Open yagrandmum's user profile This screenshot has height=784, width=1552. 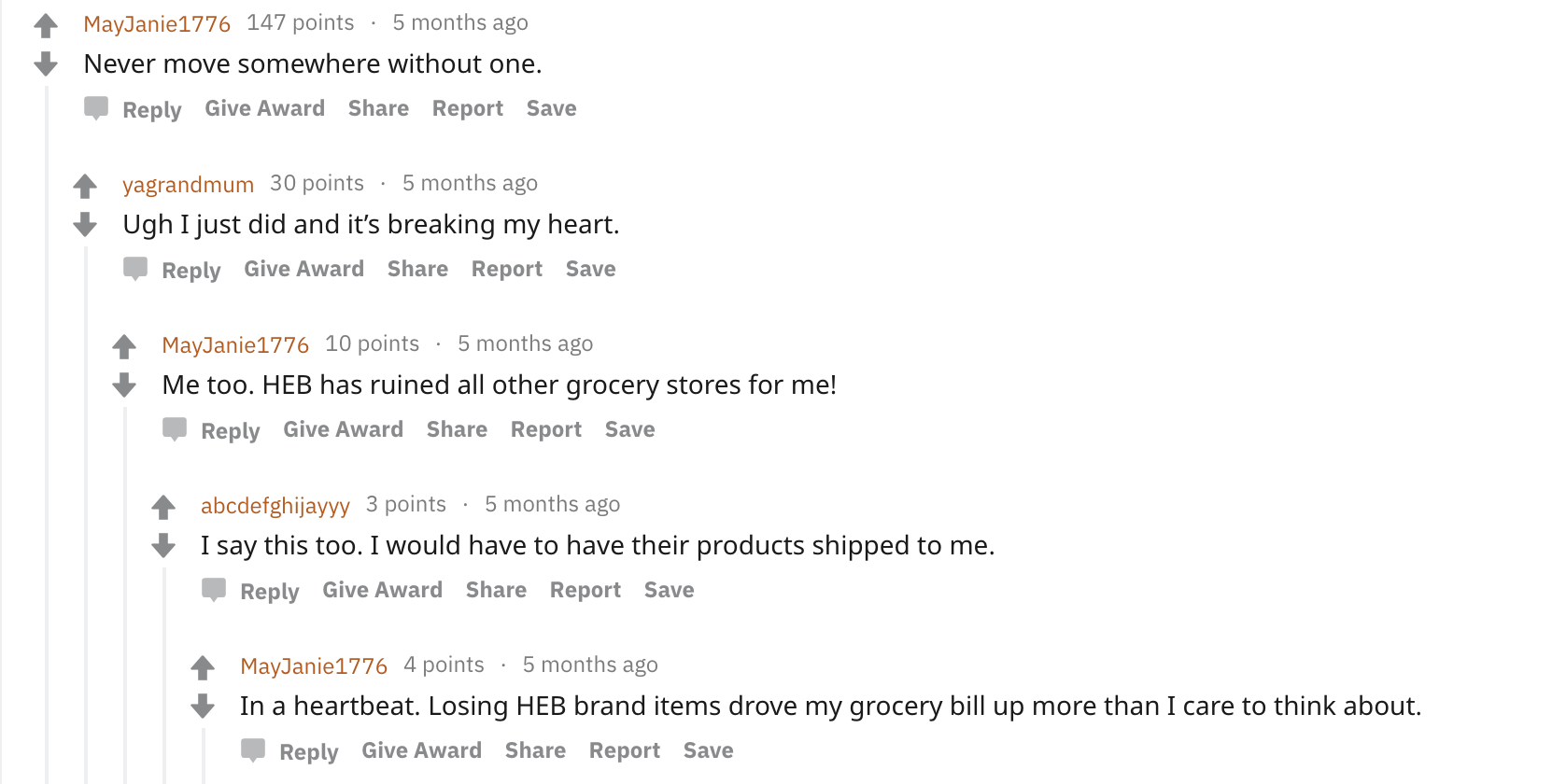[x=188, y=184]
